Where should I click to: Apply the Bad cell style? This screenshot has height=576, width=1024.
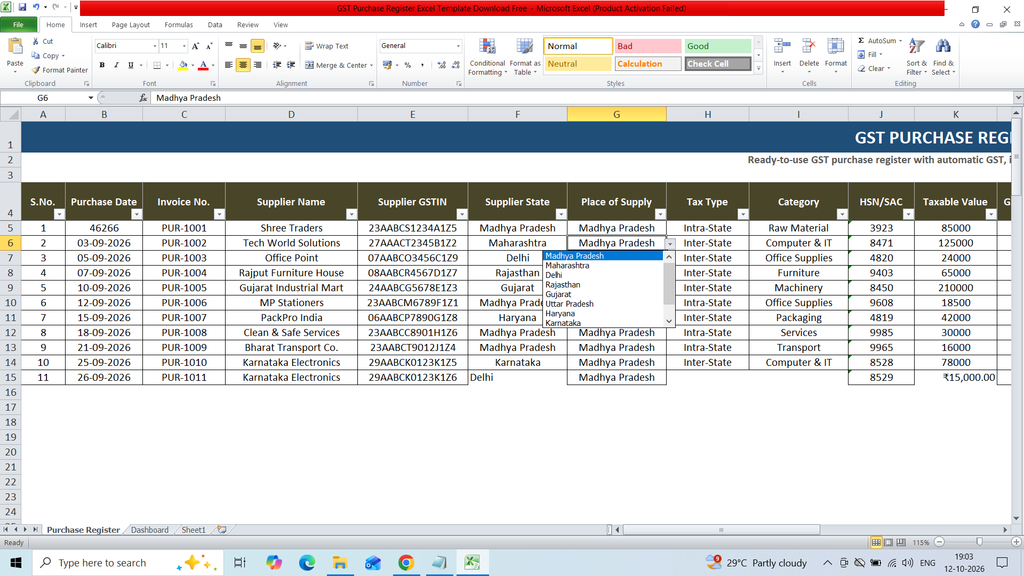pos(648,46)
